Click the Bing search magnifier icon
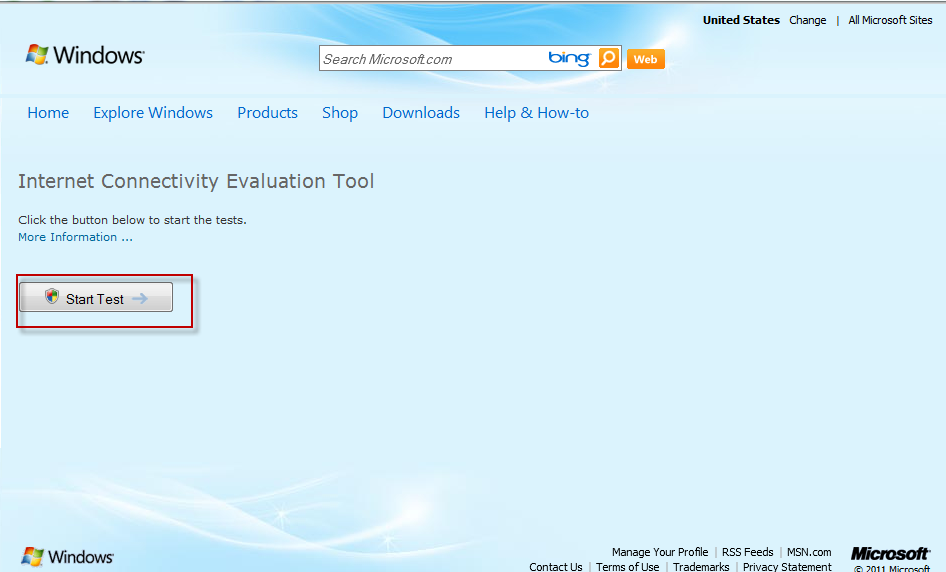This screenshot has width=946, height=572. (609, 59)
